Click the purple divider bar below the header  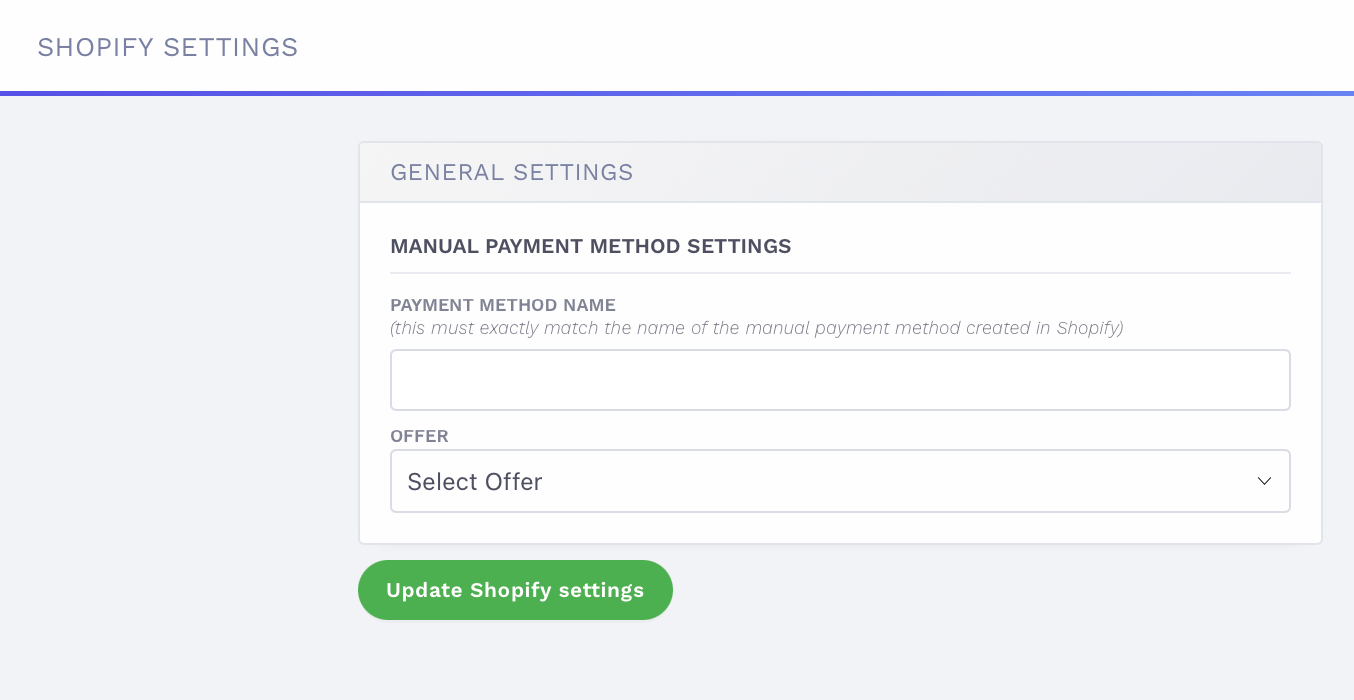tap(677, 93)
